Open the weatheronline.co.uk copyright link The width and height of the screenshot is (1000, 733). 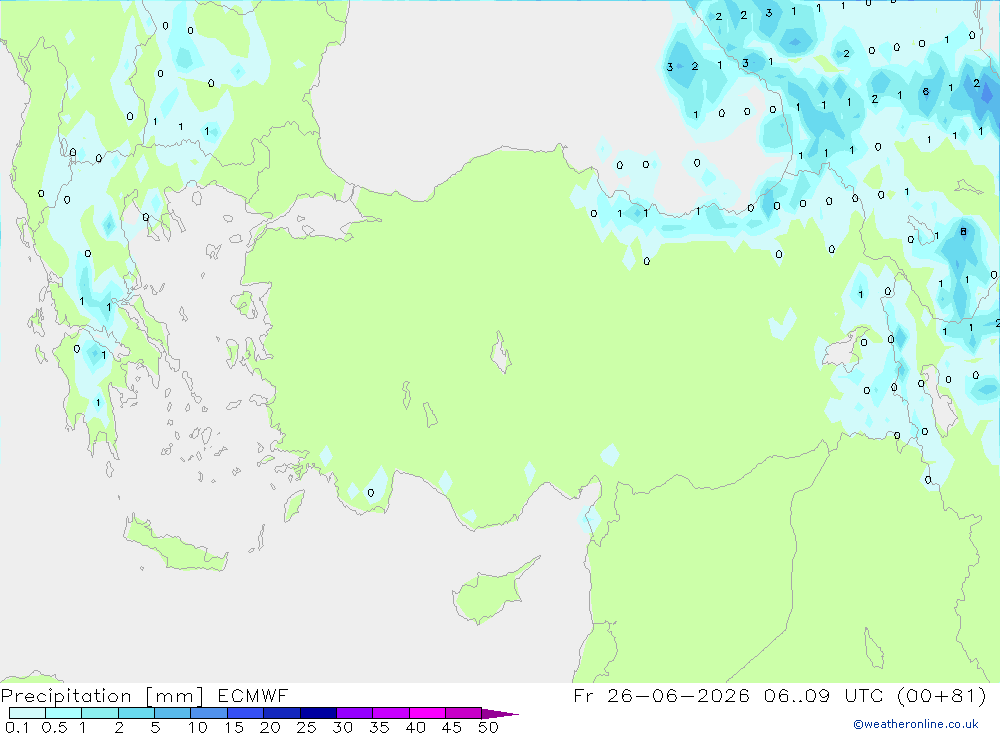point(915,724)
